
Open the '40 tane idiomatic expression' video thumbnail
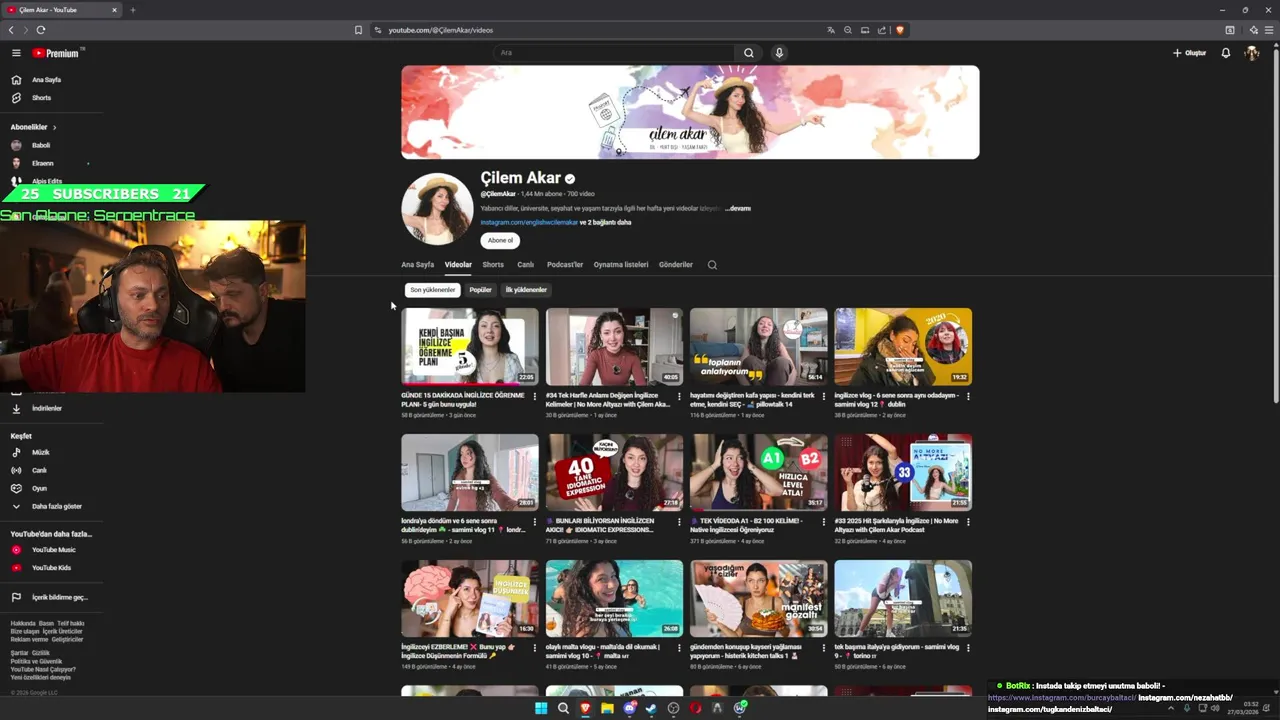pos(614,472)
